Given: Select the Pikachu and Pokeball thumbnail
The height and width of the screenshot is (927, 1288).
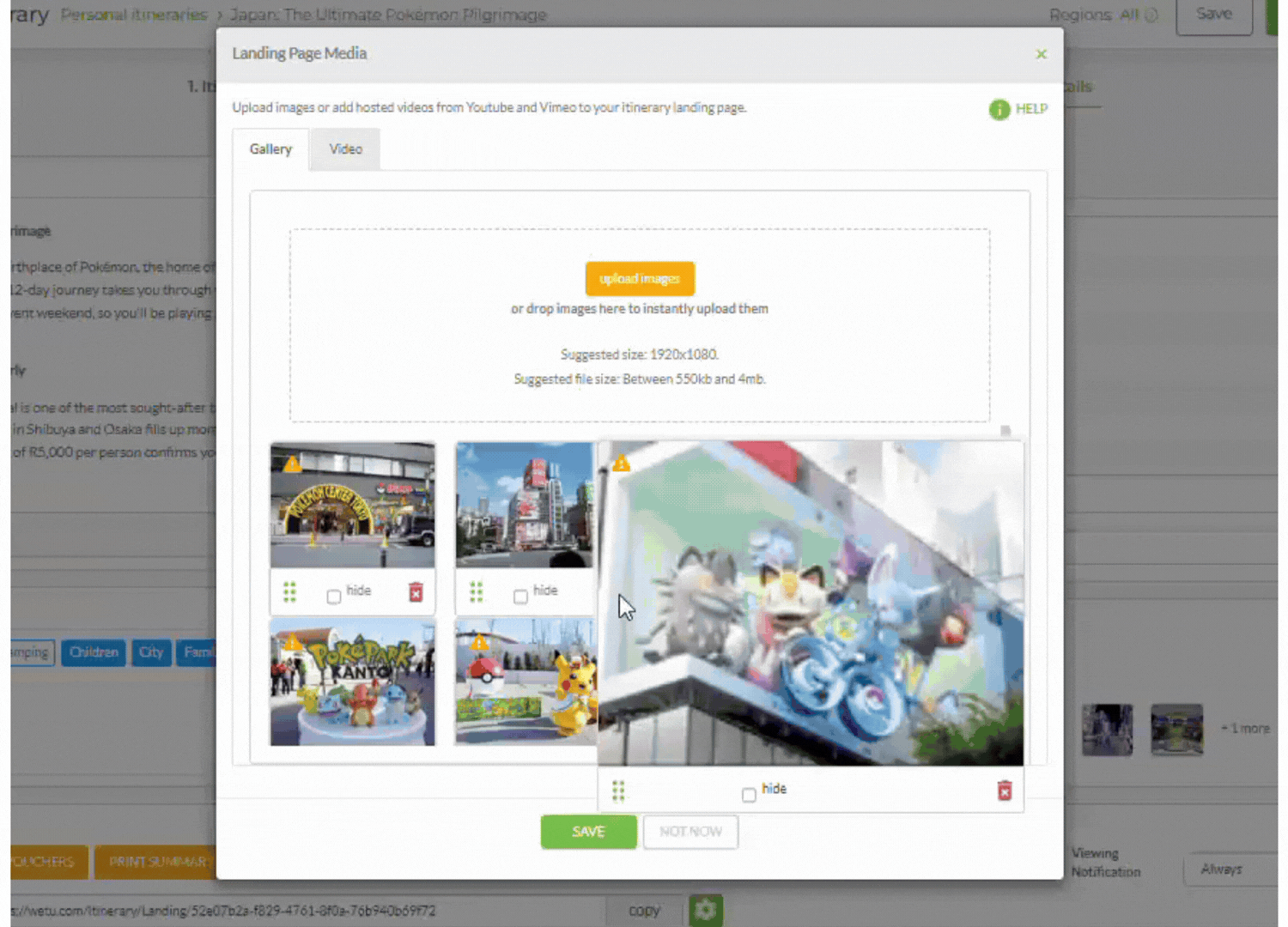Looking at the screenshot, I should [526, 682].
